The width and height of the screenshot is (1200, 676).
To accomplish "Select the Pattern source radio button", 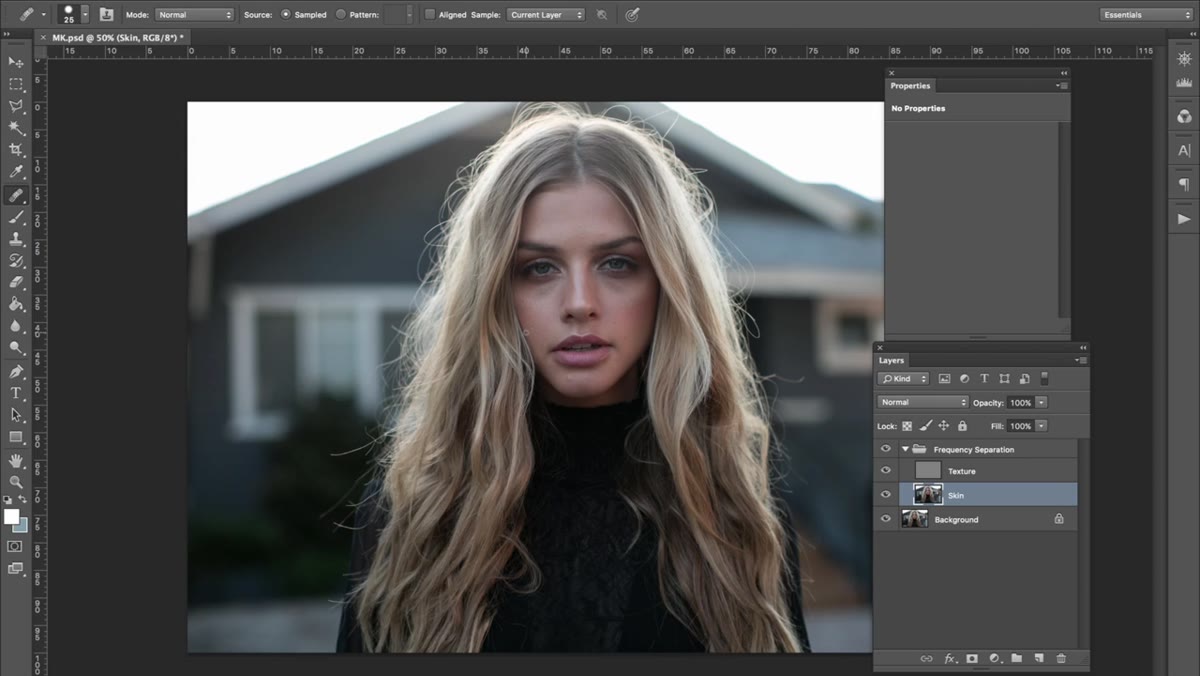I will [x=341, y=14].
